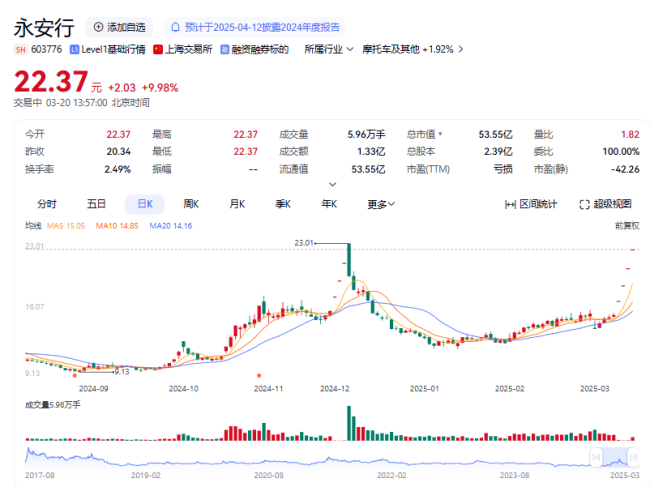Viewport: 650px width, 487px height.
Task: Click the 市盈(静) -42.26 value
Action: (x=625, y=169)
